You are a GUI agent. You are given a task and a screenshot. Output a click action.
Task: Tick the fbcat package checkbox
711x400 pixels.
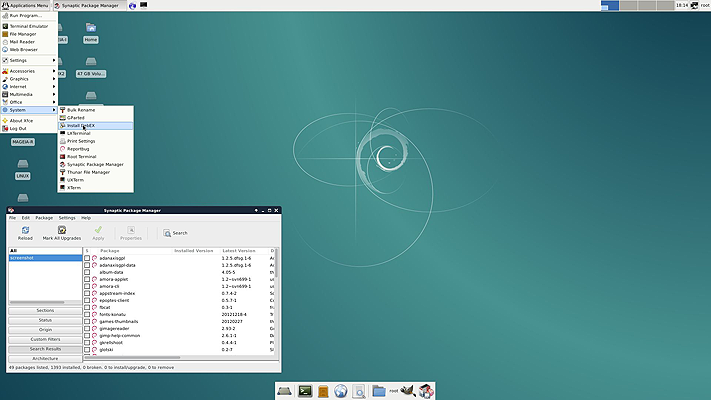tap(87, 307)
